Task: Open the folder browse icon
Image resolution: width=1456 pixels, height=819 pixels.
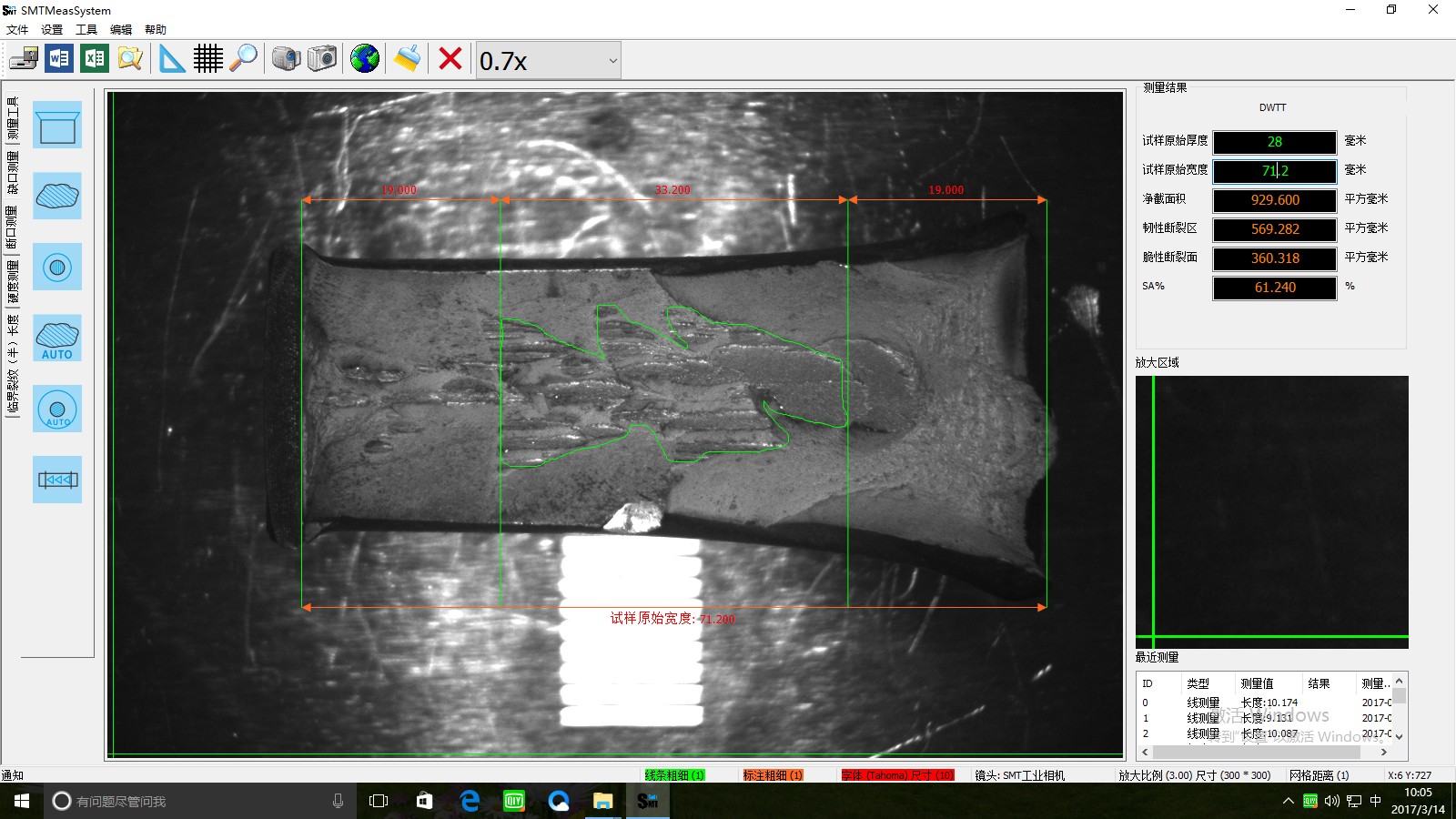Action: pyautogui.click(x=130, y=59)
